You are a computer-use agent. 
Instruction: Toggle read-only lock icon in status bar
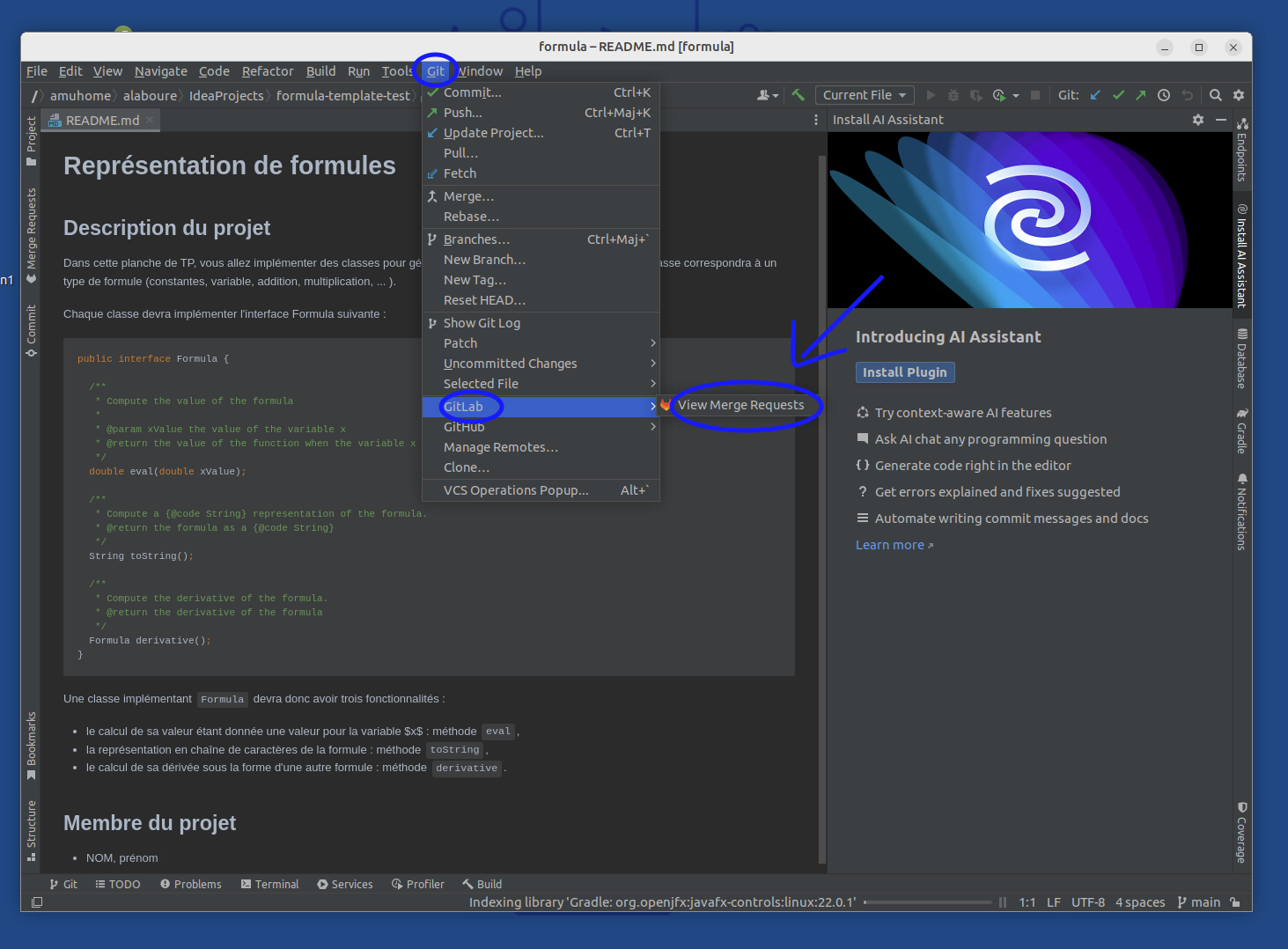(1236, 902)
